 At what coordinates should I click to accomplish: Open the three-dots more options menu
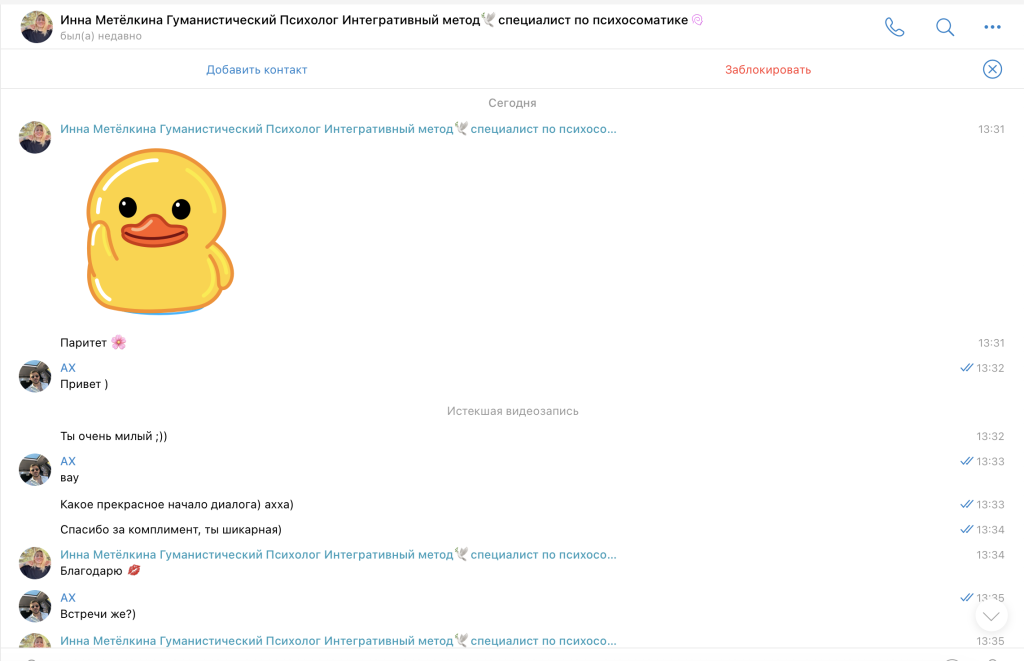pyautogui.click(x=992, y=27)
